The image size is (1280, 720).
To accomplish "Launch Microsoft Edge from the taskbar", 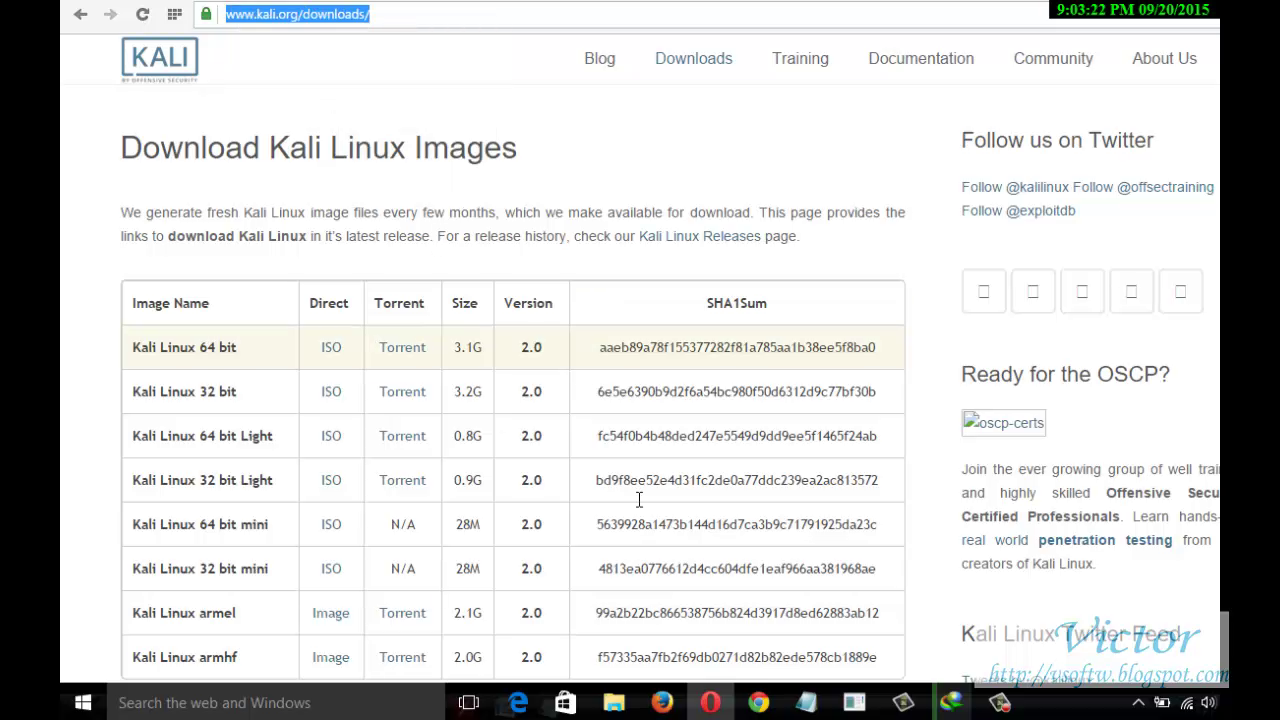I will click(518, 702).
